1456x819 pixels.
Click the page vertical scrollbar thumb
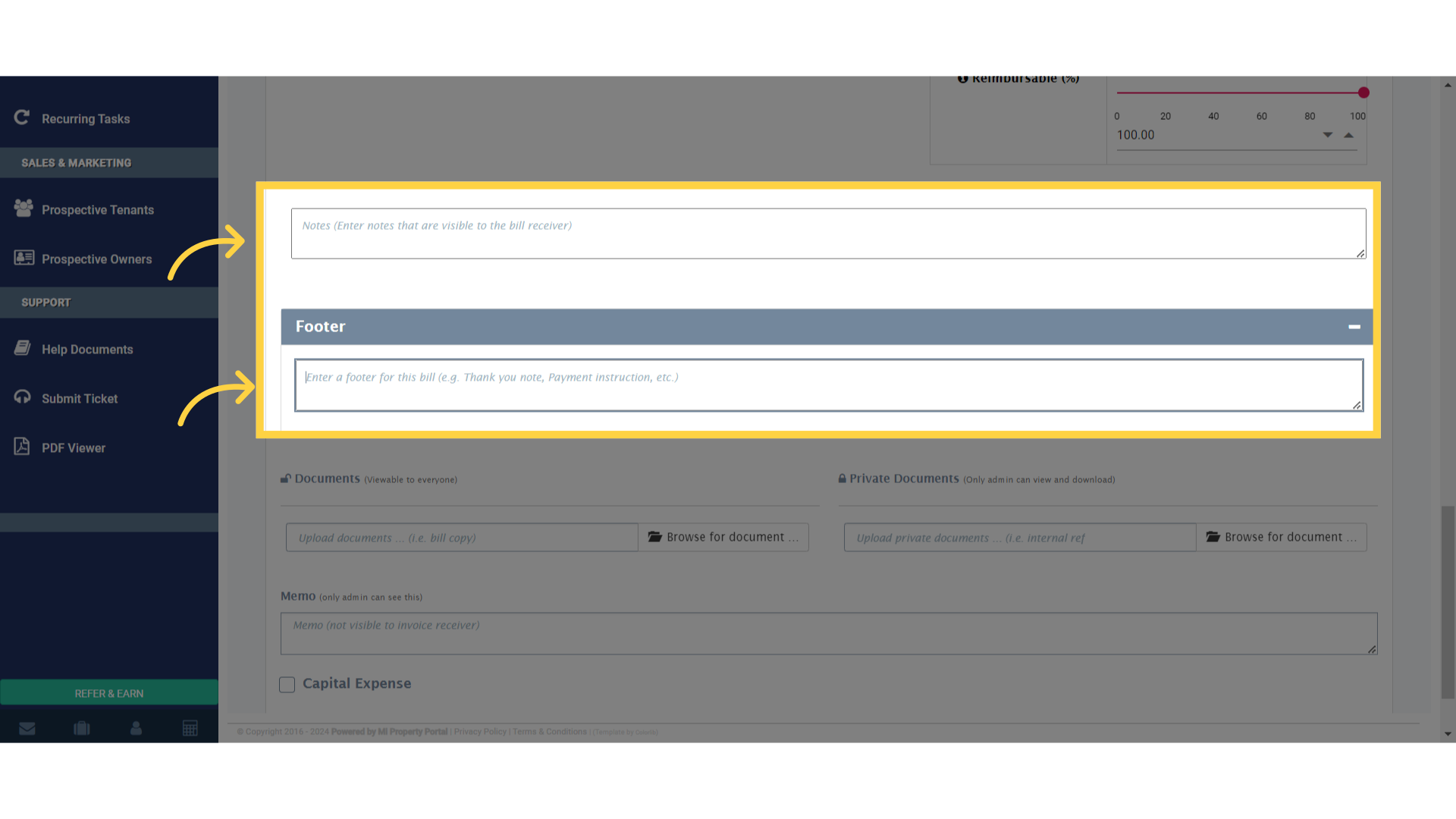tap(1448, 602)
